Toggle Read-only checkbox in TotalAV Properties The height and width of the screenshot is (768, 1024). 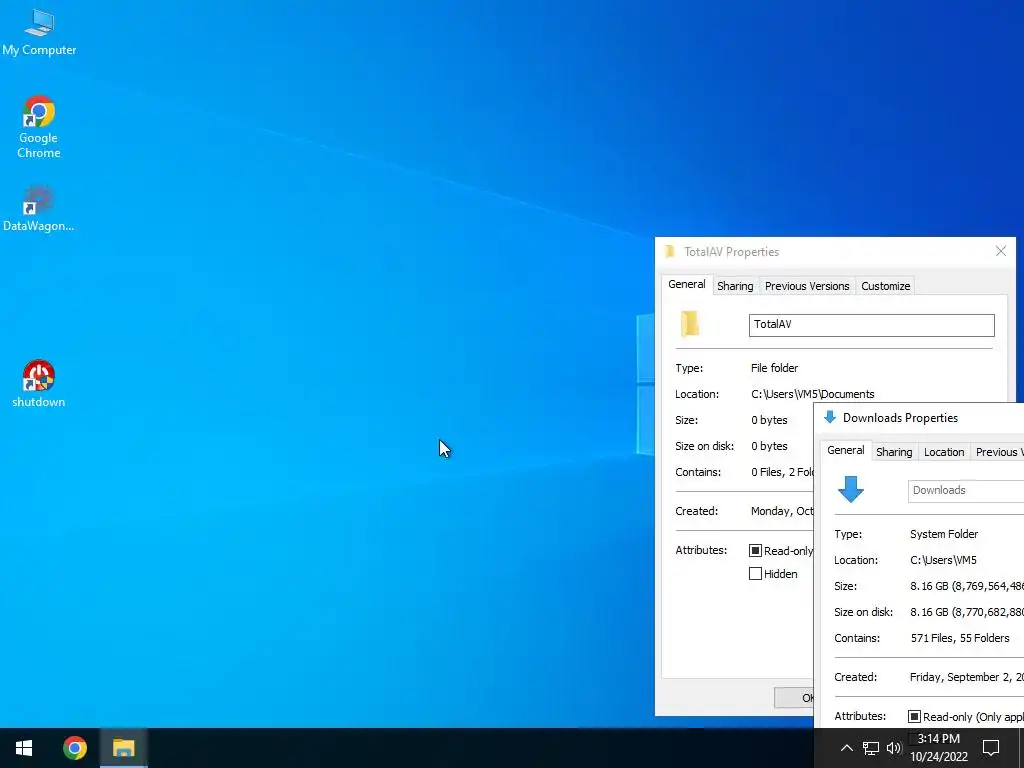pos(756,551)
